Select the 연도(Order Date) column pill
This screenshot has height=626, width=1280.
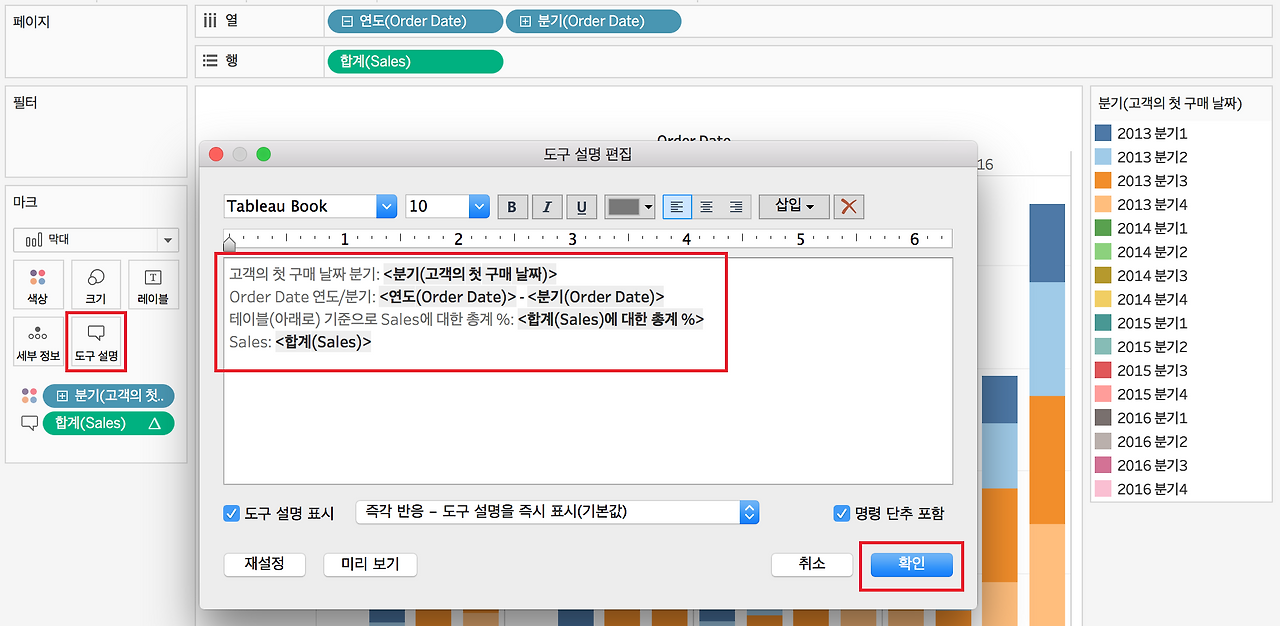click(x=415, y=21)
